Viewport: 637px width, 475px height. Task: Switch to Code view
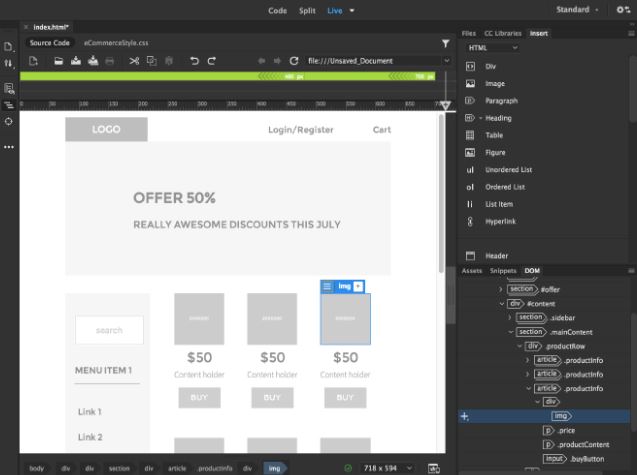coord(277,11)
